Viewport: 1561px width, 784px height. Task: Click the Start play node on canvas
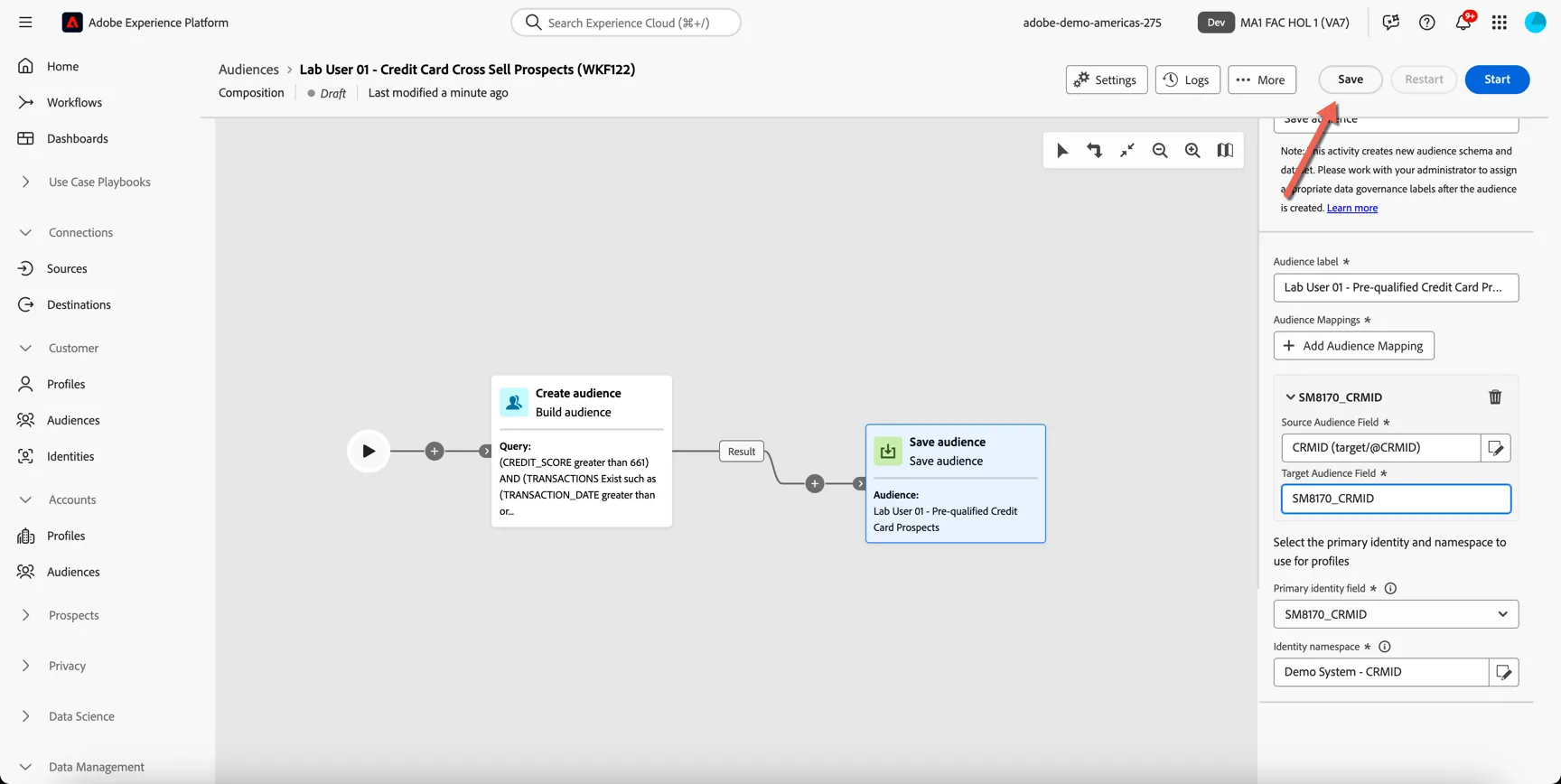click(369, 451)
